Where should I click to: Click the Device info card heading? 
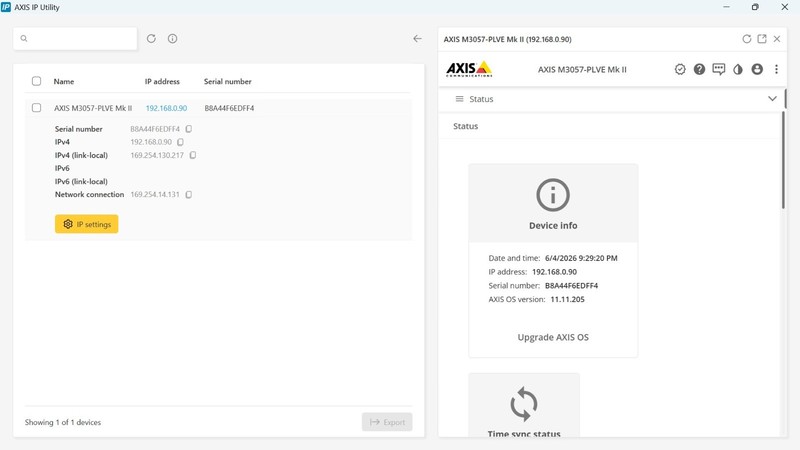(553, 226)
